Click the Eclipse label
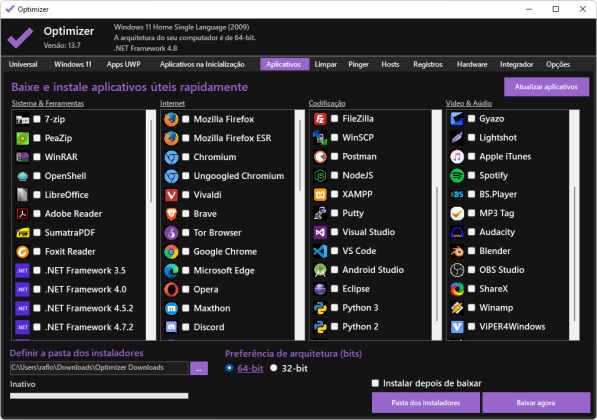Image resolution: width=597 pixels, height=420 pixels. [356, 289]
